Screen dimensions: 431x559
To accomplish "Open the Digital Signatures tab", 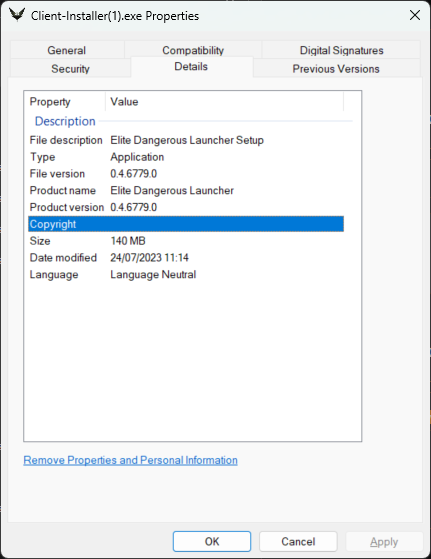I will coord(341,50).
